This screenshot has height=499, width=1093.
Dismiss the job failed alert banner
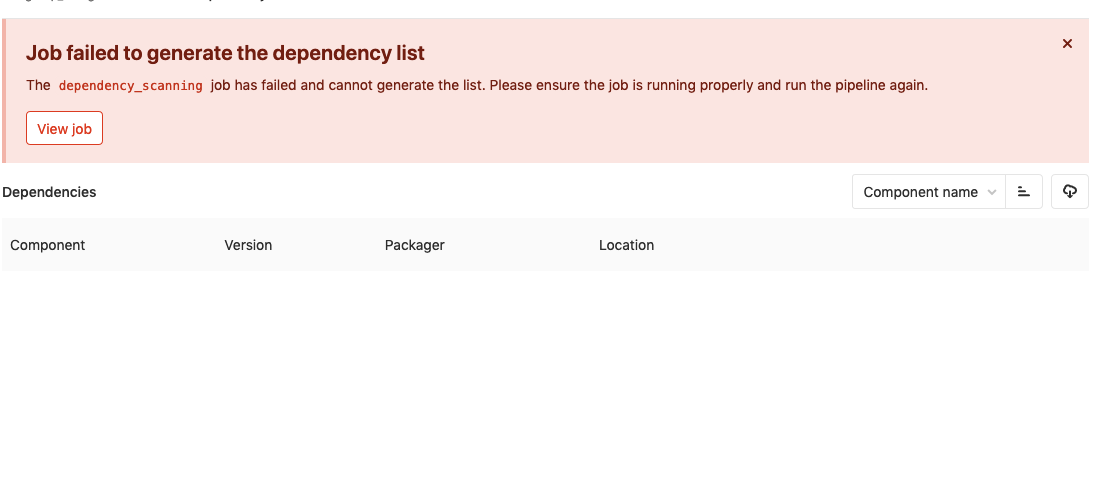[x=1067, y=44]
